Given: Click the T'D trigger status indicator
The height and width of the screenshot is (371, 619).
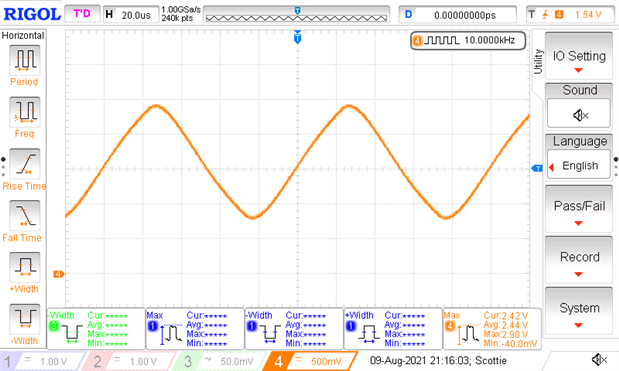Looking at the screenshot, I should [82, 14].
